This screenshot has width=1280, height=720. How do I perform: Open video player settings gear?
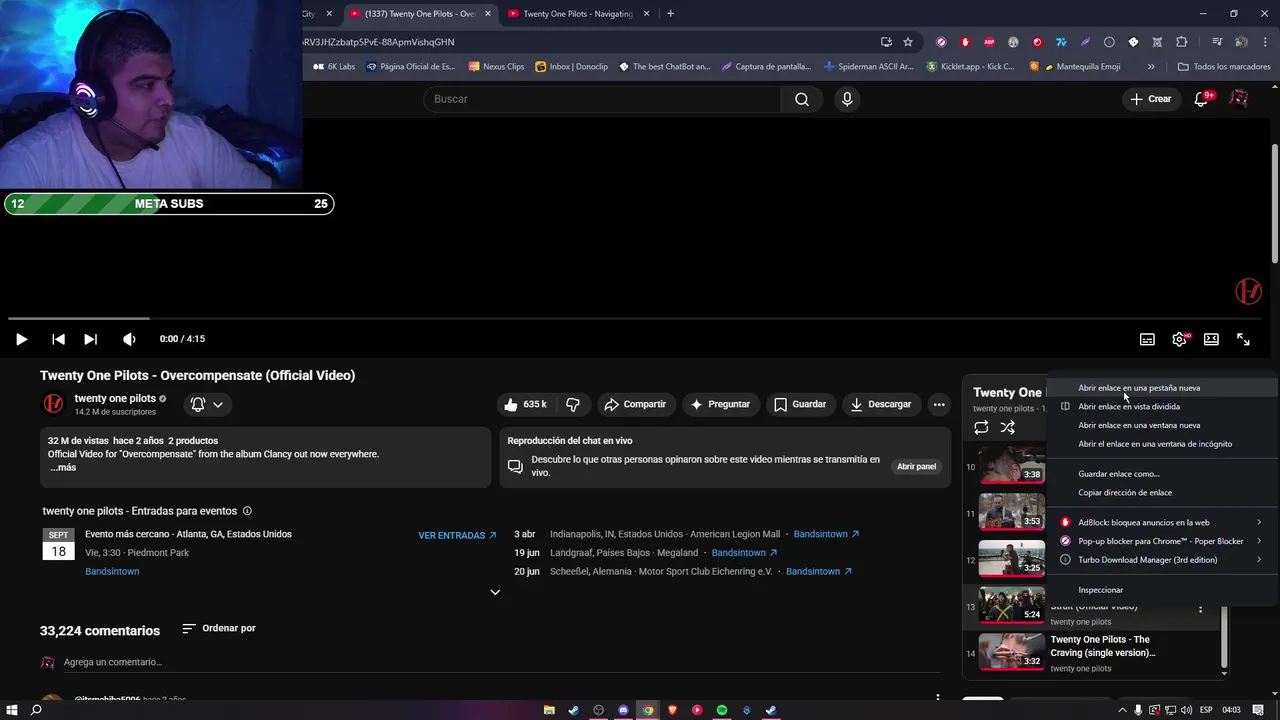(1179, 339)
